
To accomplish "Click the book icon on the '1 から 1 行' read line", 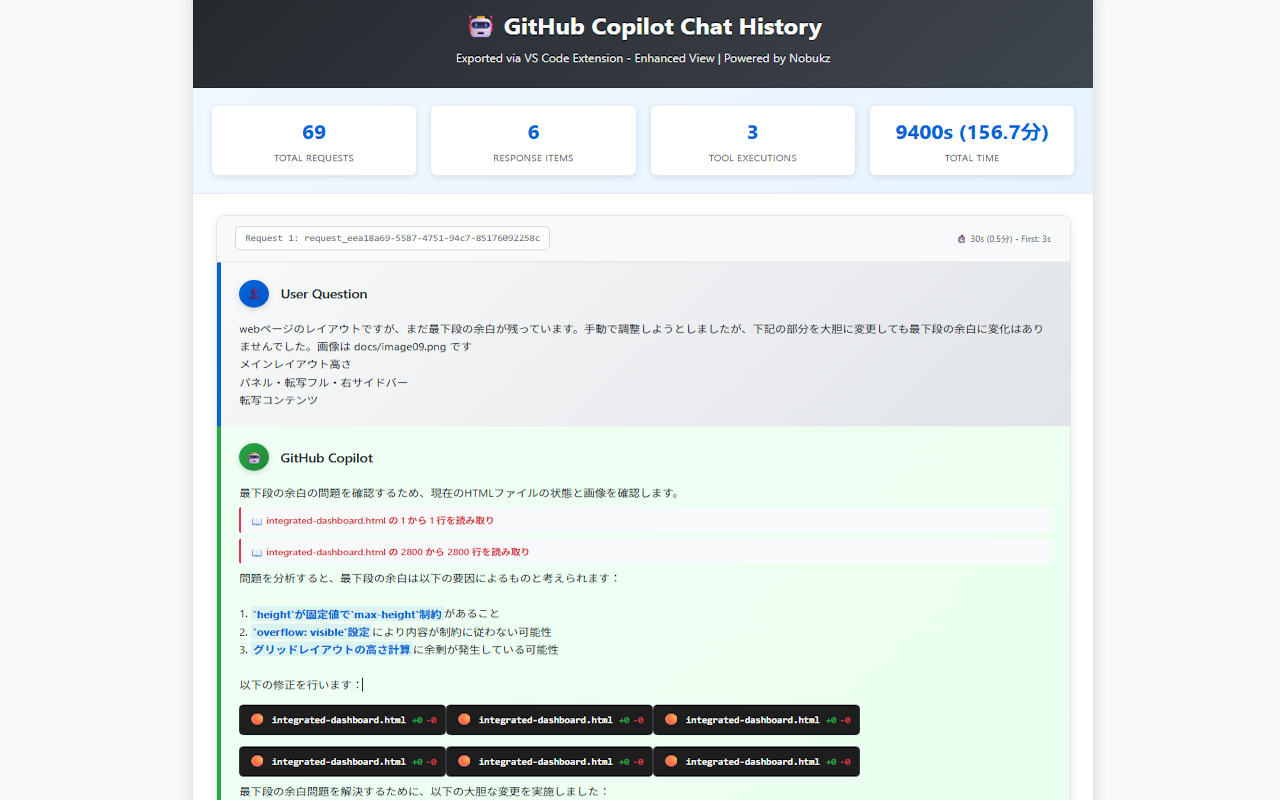I will [x=257, y=521].
